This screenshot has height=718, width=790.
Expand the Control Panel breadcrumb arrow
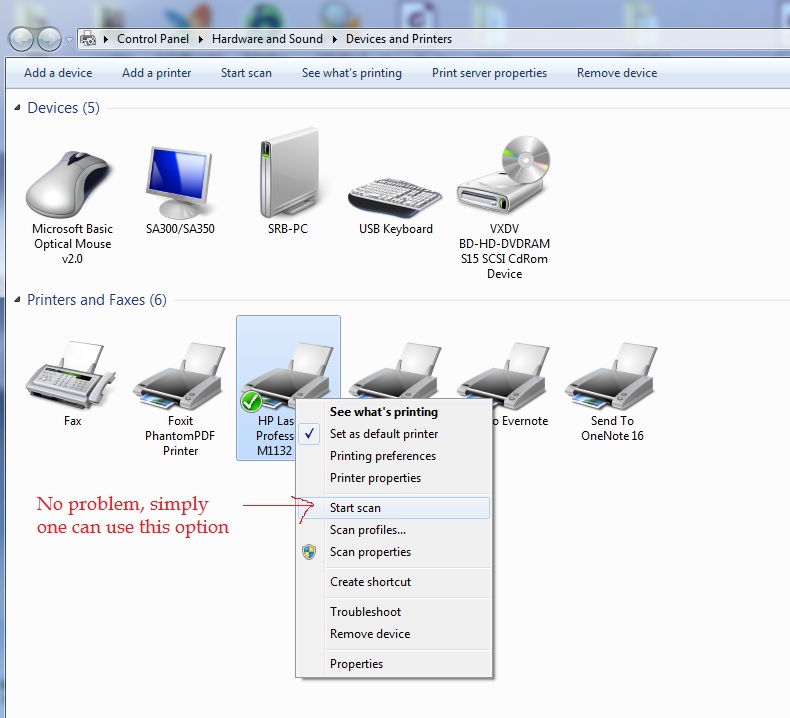pos(201,39)
